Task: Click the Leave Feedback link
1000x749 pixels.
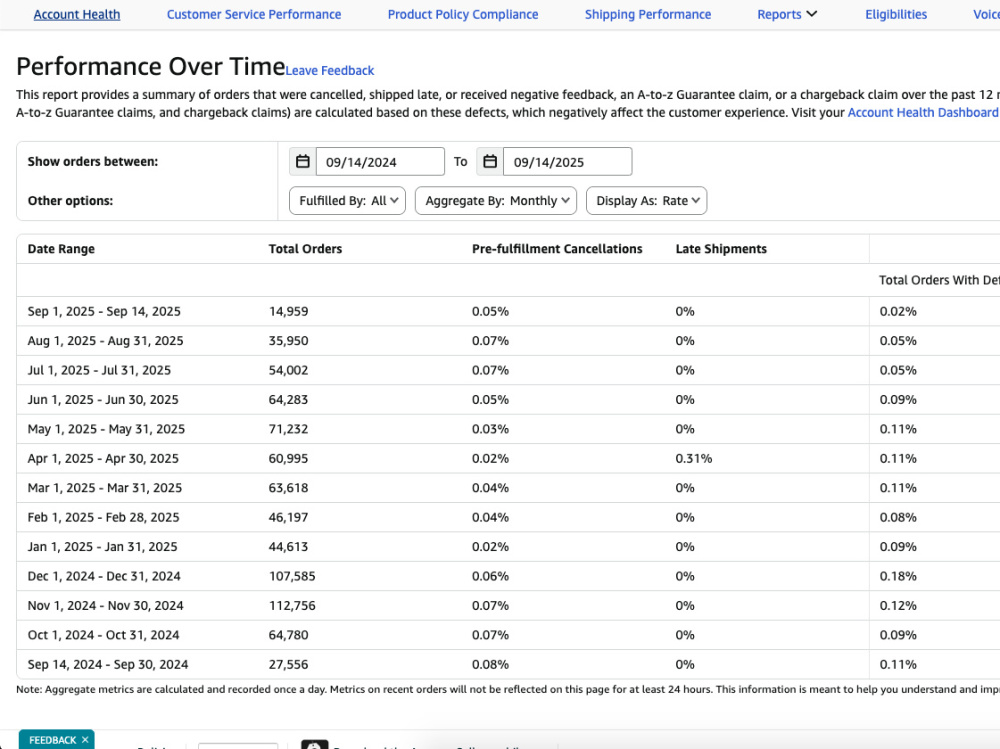Action: pos(330,70)
